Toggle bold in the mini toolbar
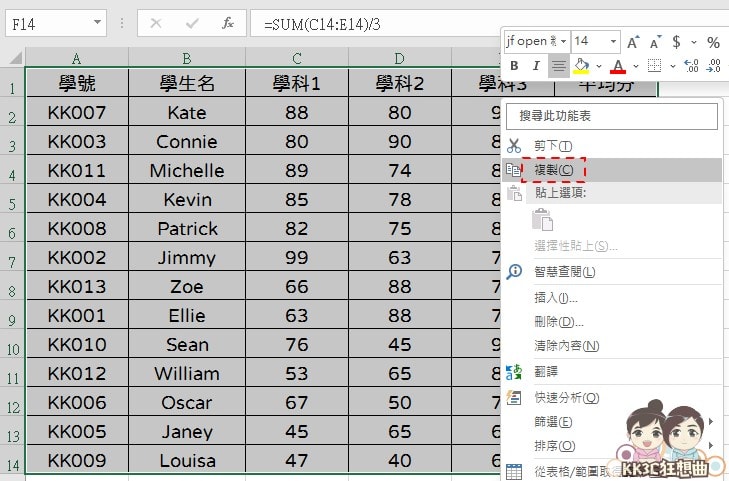 tap(514, 66)
